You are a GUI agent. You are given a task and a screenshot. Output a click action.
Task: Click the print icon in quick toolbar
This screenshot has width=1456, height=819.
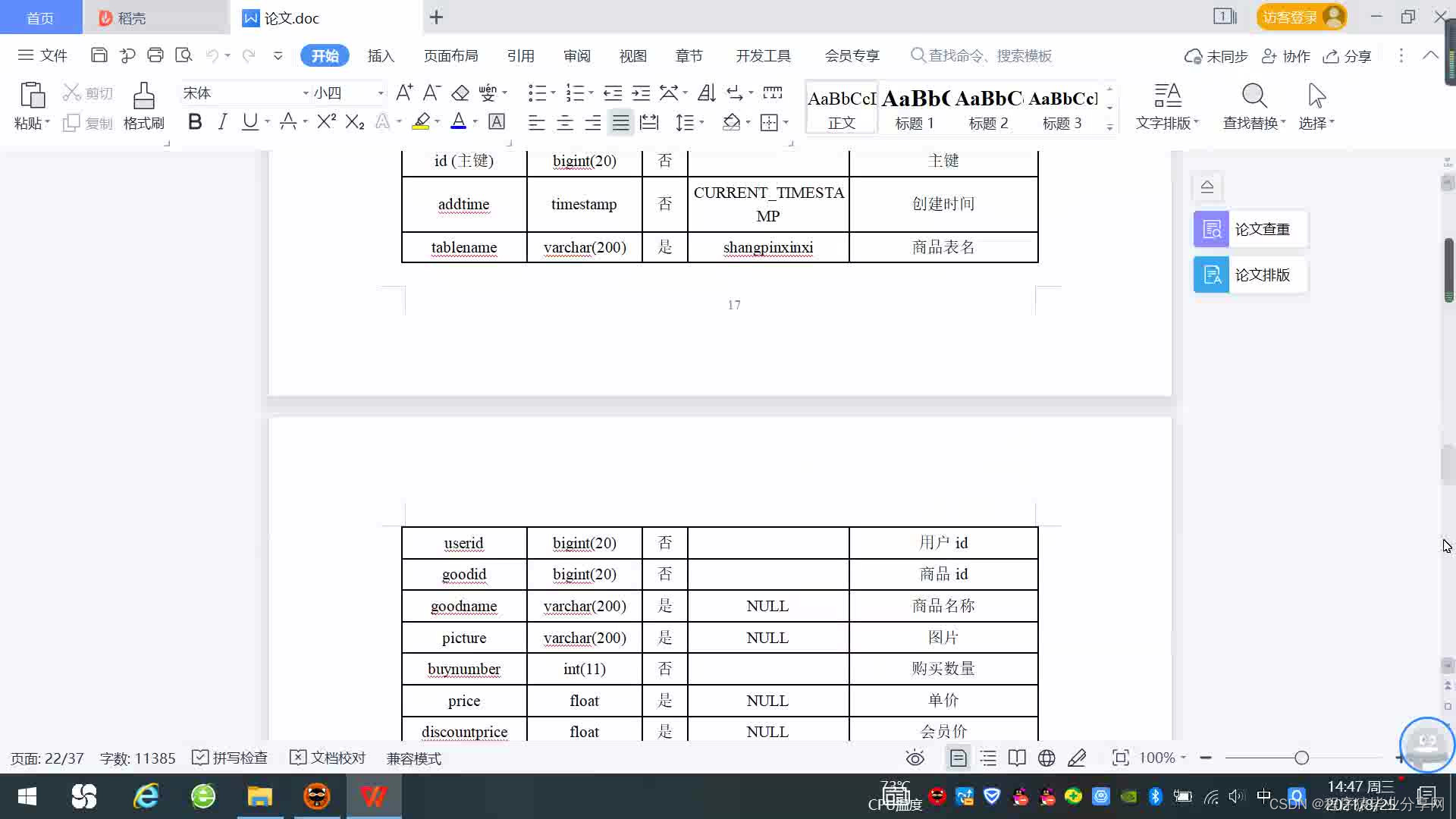(x=155, y=55)
